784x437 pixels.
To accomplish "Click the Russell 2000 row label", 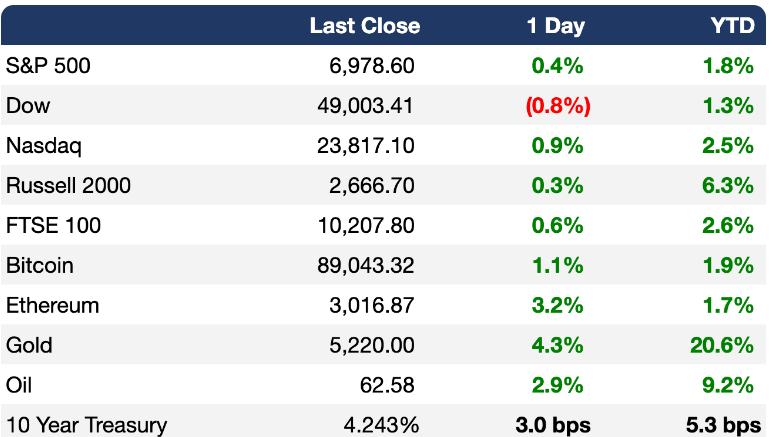I will [x=68, y=186].
